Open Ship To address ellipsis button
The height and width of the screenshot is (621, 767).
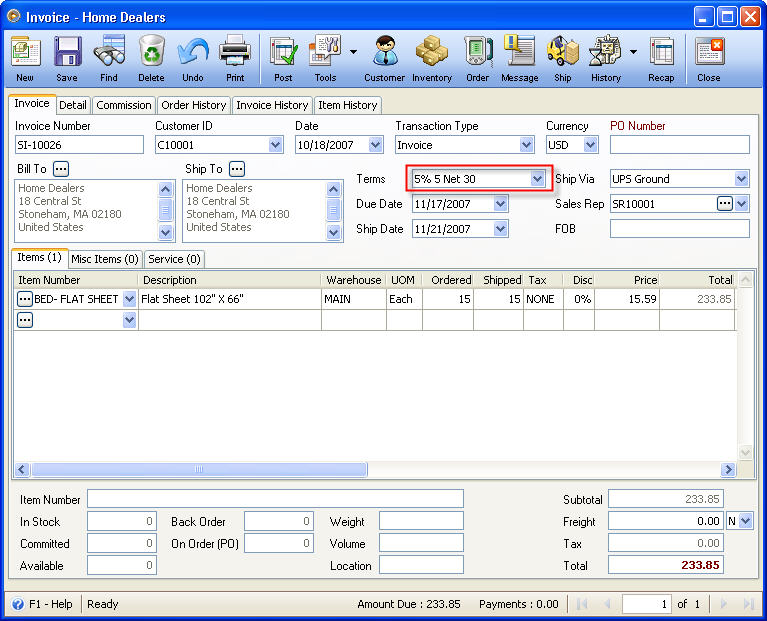point(237,169)
